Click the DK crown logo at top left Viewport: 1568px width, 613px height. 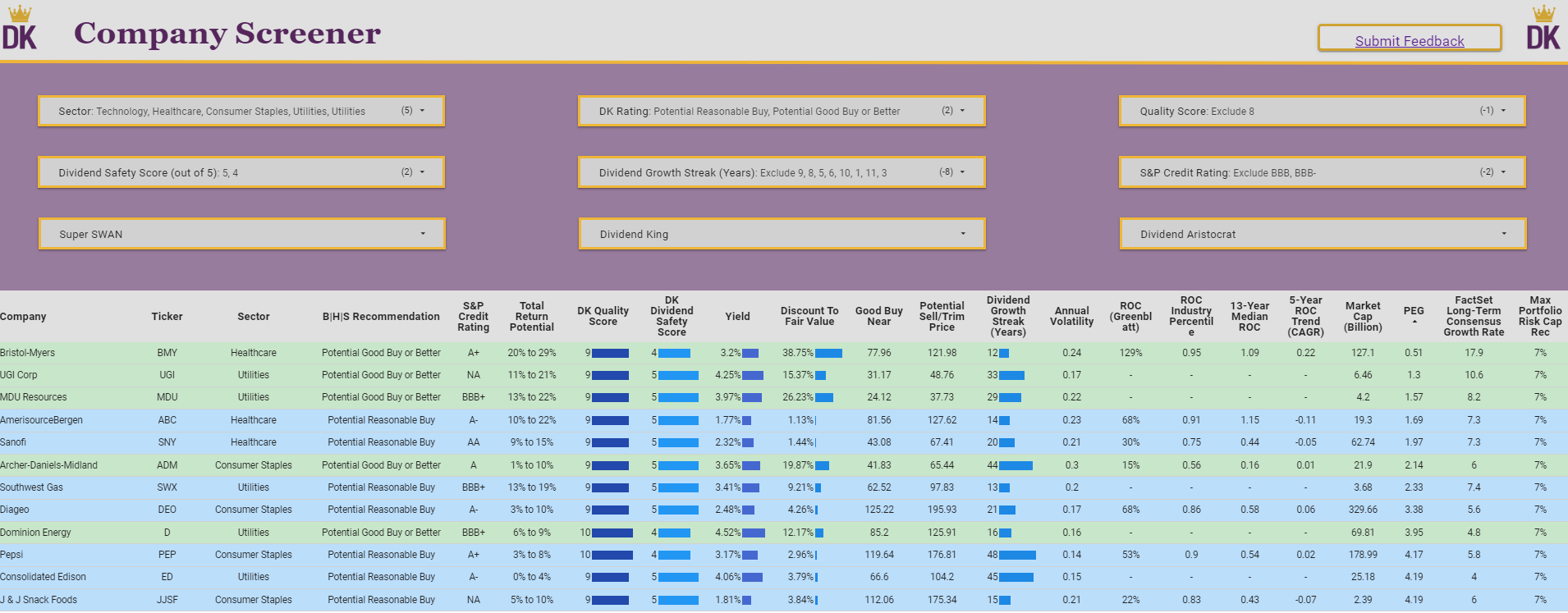pyautogui.click(x=20, y=28)
